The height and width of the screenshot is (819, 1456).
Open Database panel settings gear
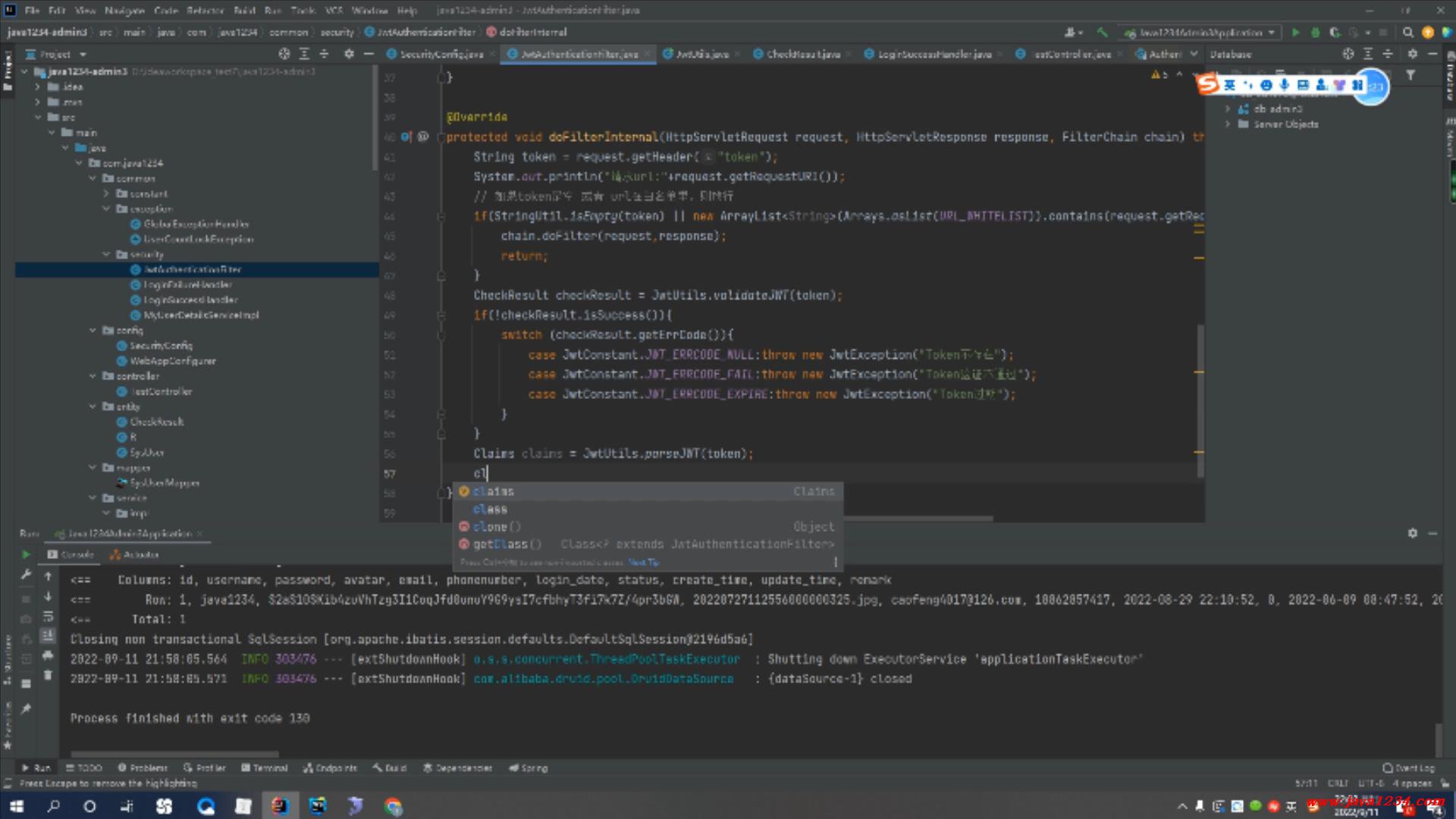pos(1412,54)
